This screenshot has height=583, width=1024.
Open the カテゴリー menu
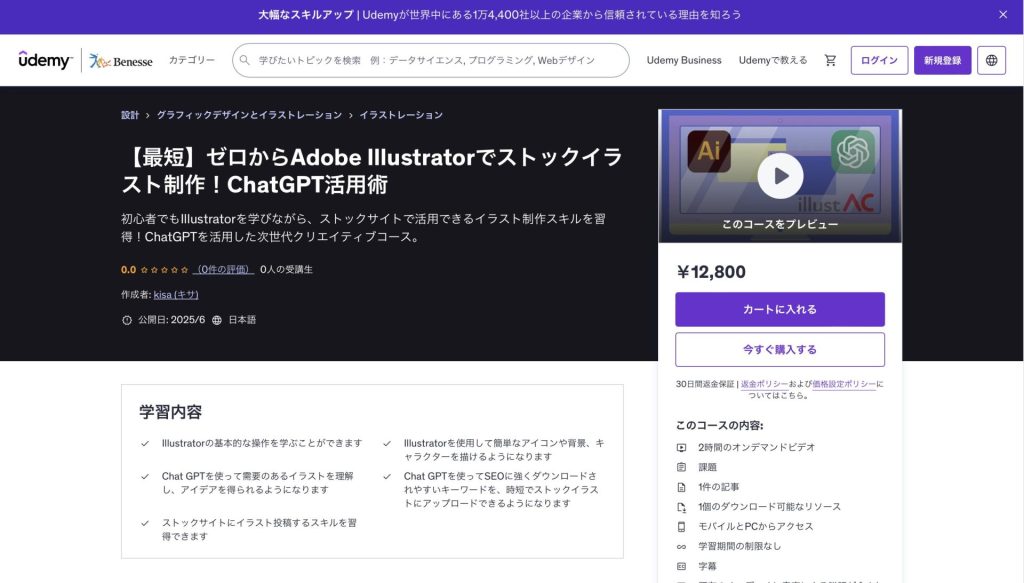(191, 60)
